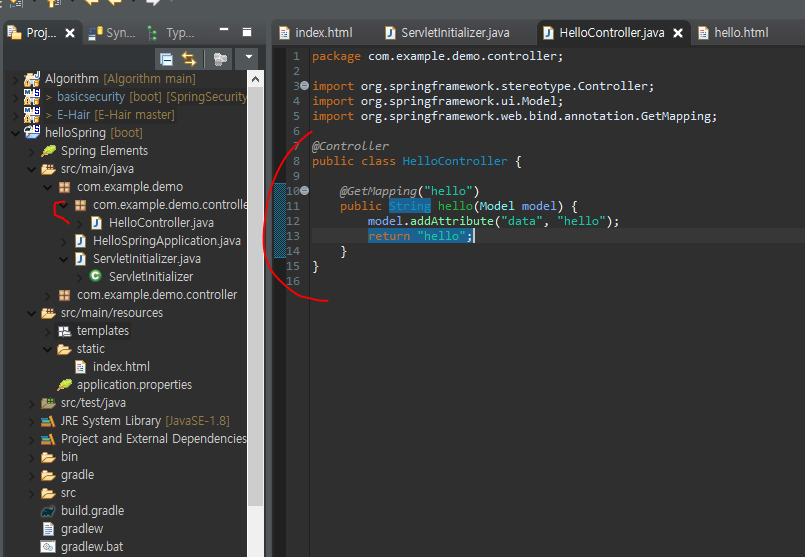Click the templates folder icon

[x=64, y=331]
